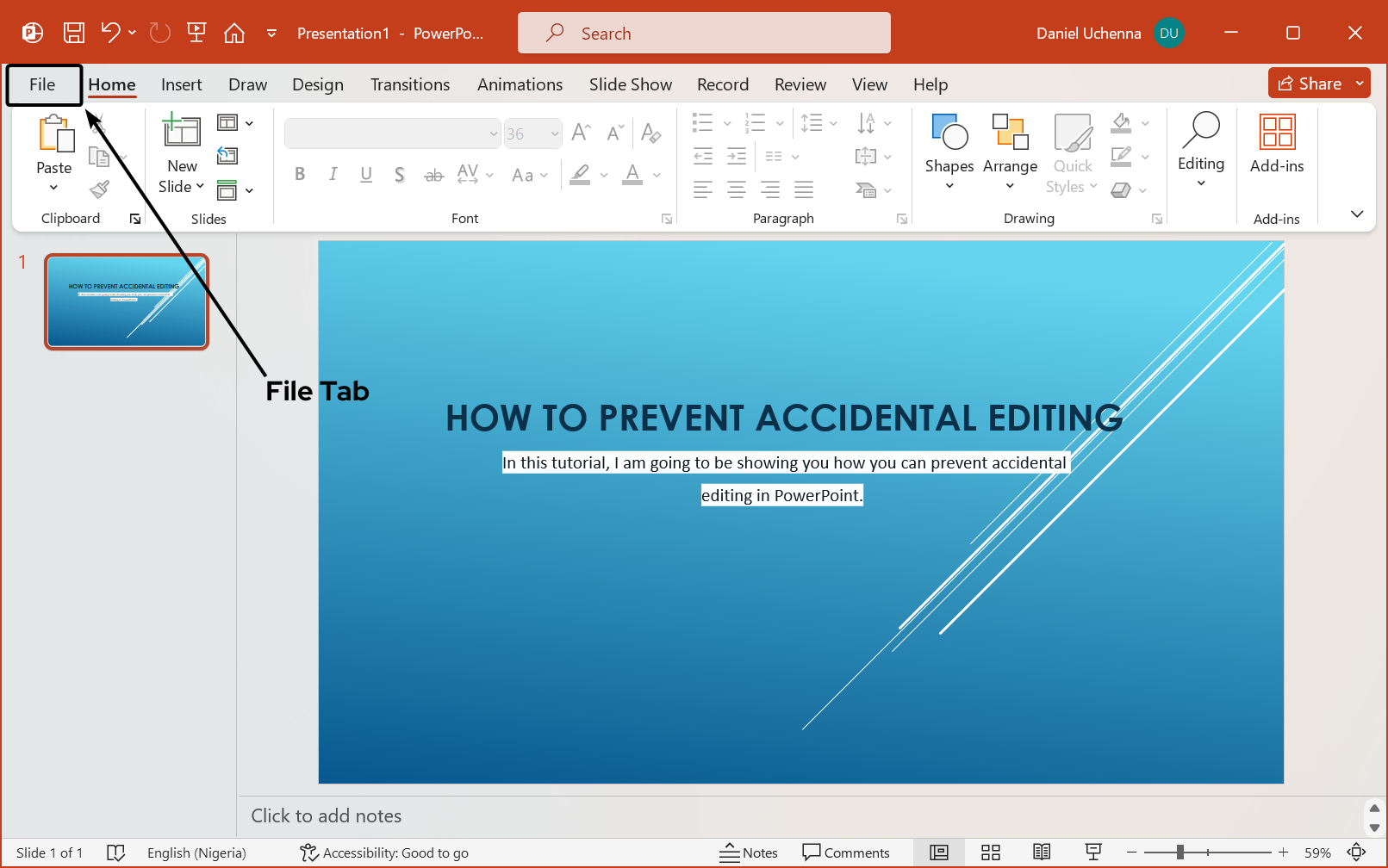Open the Accessibility checker from status bar

tap(383, 852)
